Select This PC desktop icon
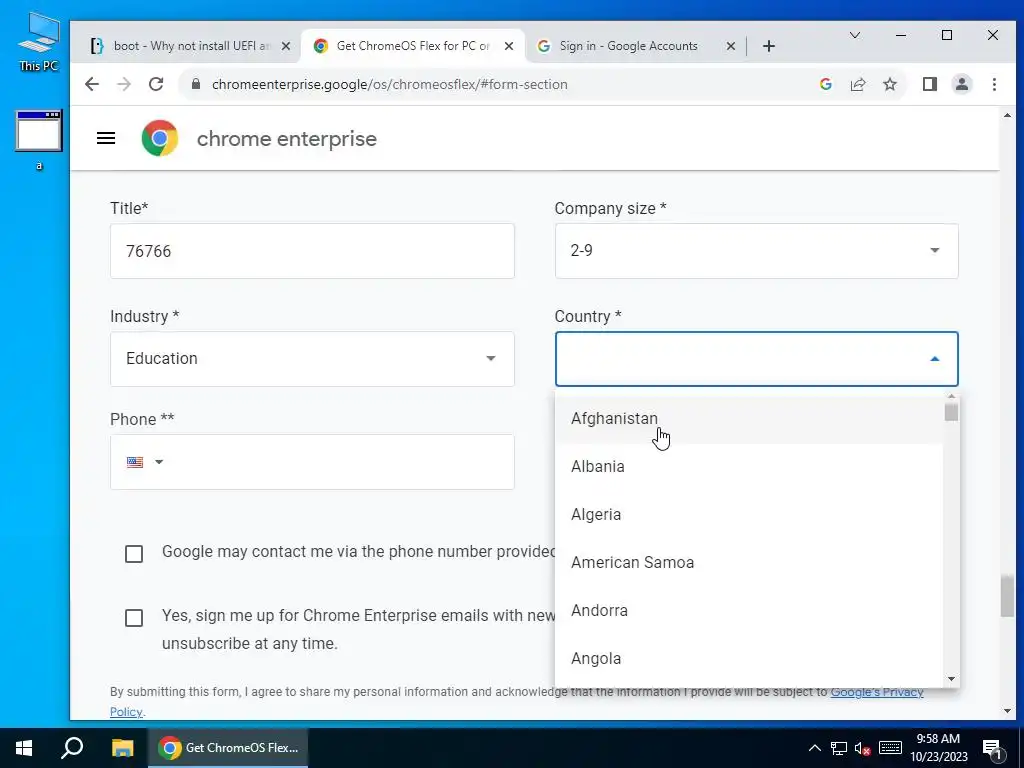This screenshot has width=1024, height=768. 39,40
